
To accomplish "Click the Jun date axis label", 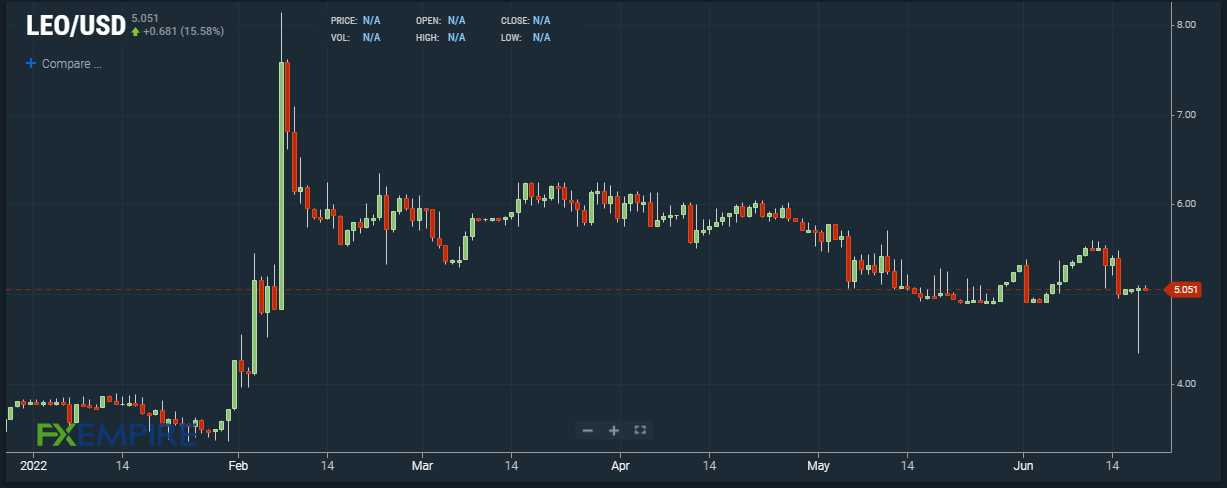I will pyautogui.click(x=1023, y=465).
